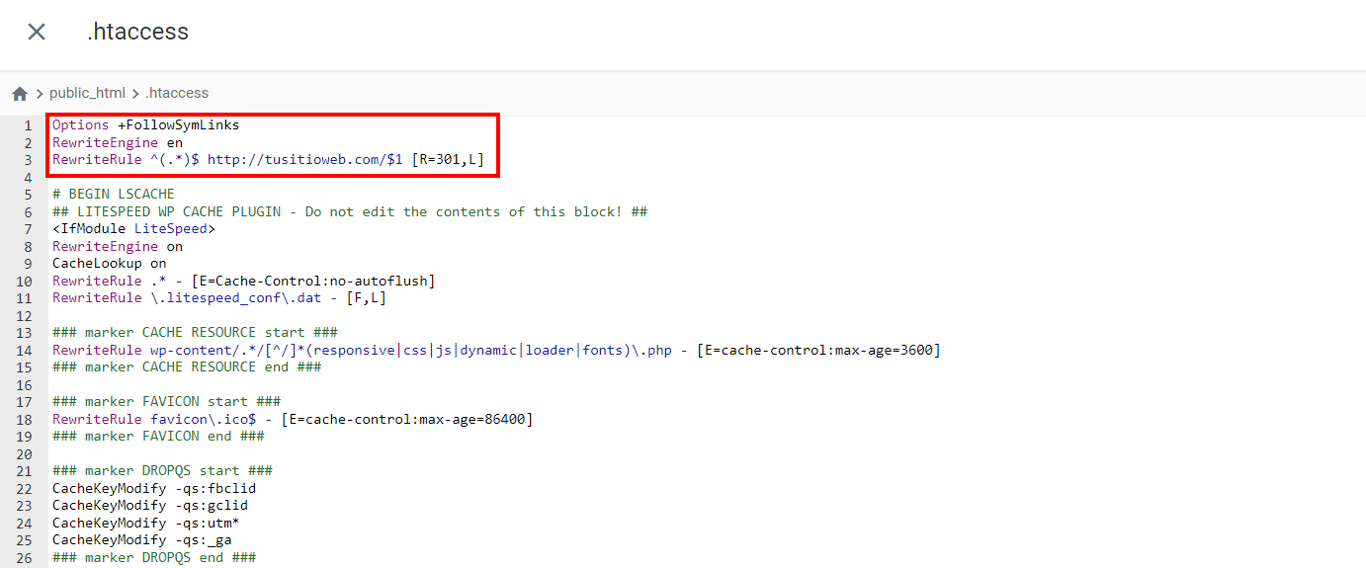Click 'CacheKeyModify -qs:gclid' line
The height and width of the screenshot is (568, 1366).
click(150, 505)
